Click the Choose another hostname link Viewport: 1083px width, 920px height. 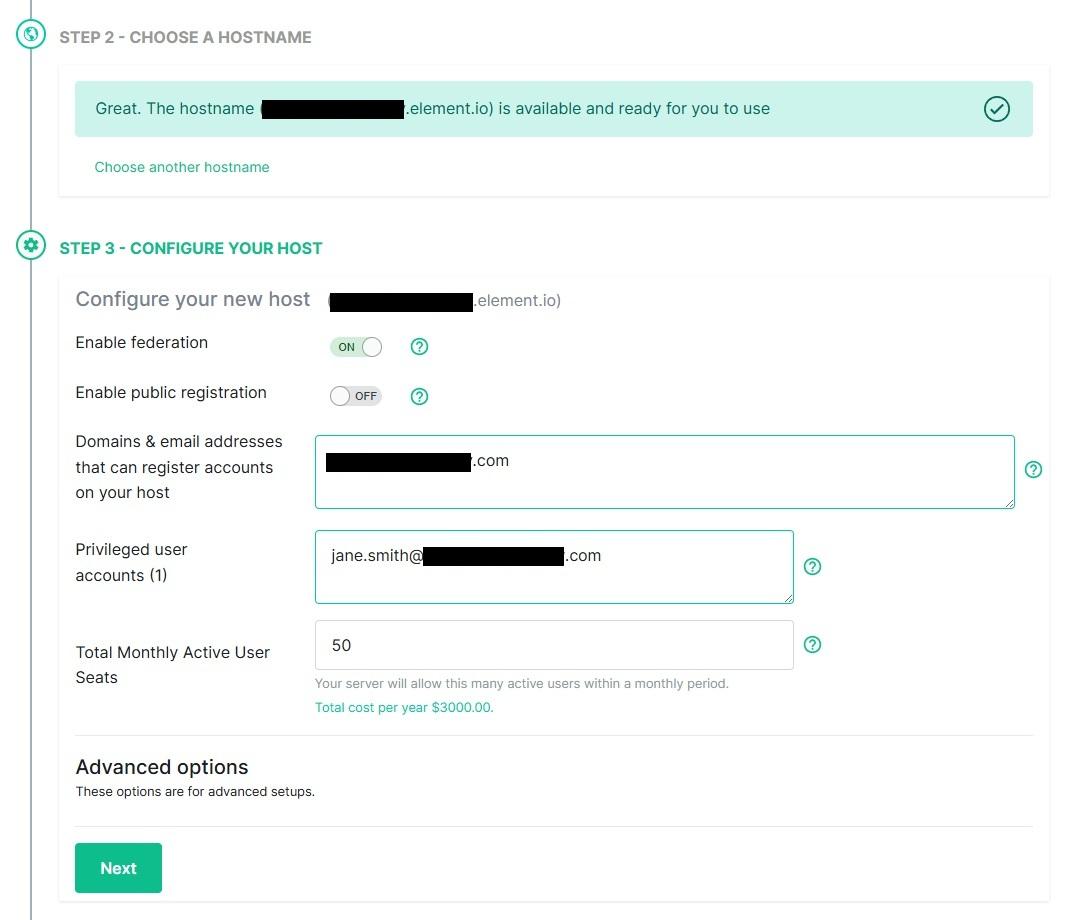pyautogui.click(x=182, y=167)
